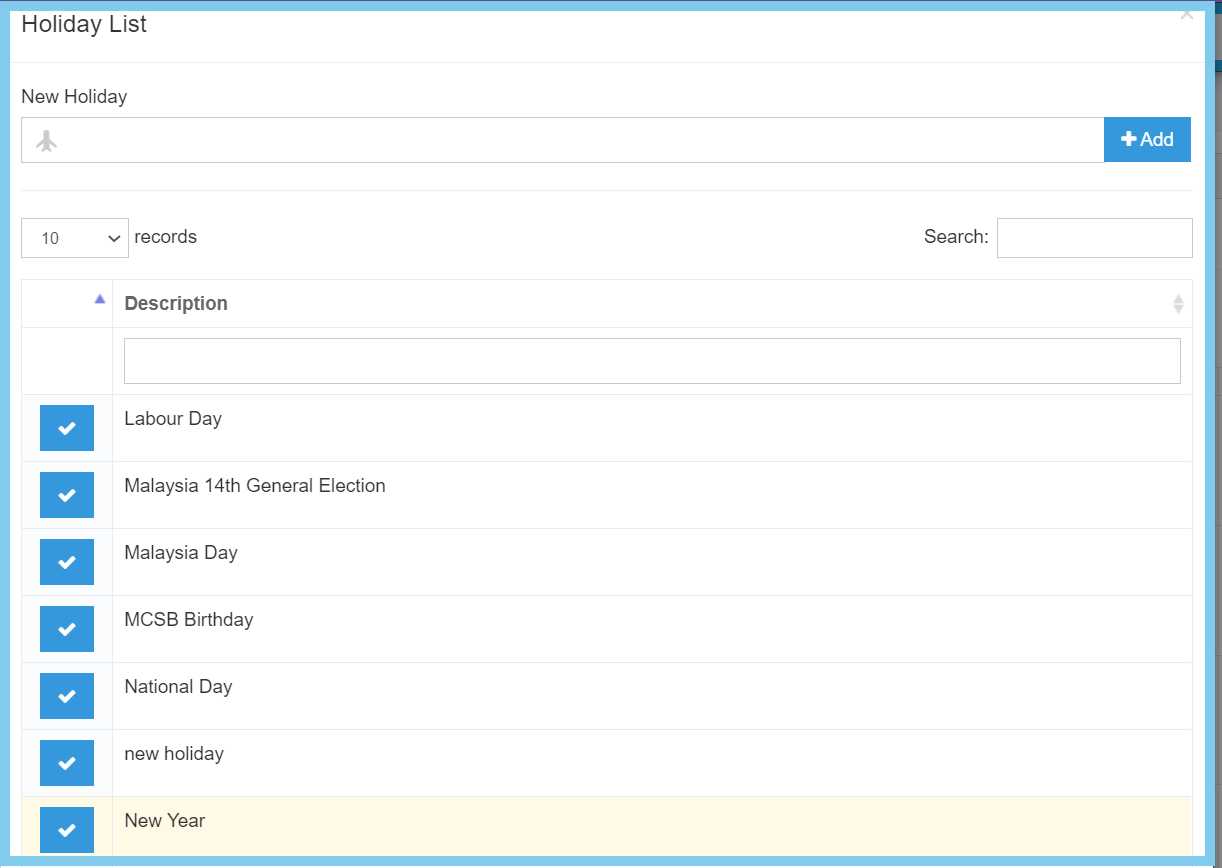Click the National Day checkmark icon
Image resolution: width=1222 pixels, height=868 pixels.
[x=67, y=696]
